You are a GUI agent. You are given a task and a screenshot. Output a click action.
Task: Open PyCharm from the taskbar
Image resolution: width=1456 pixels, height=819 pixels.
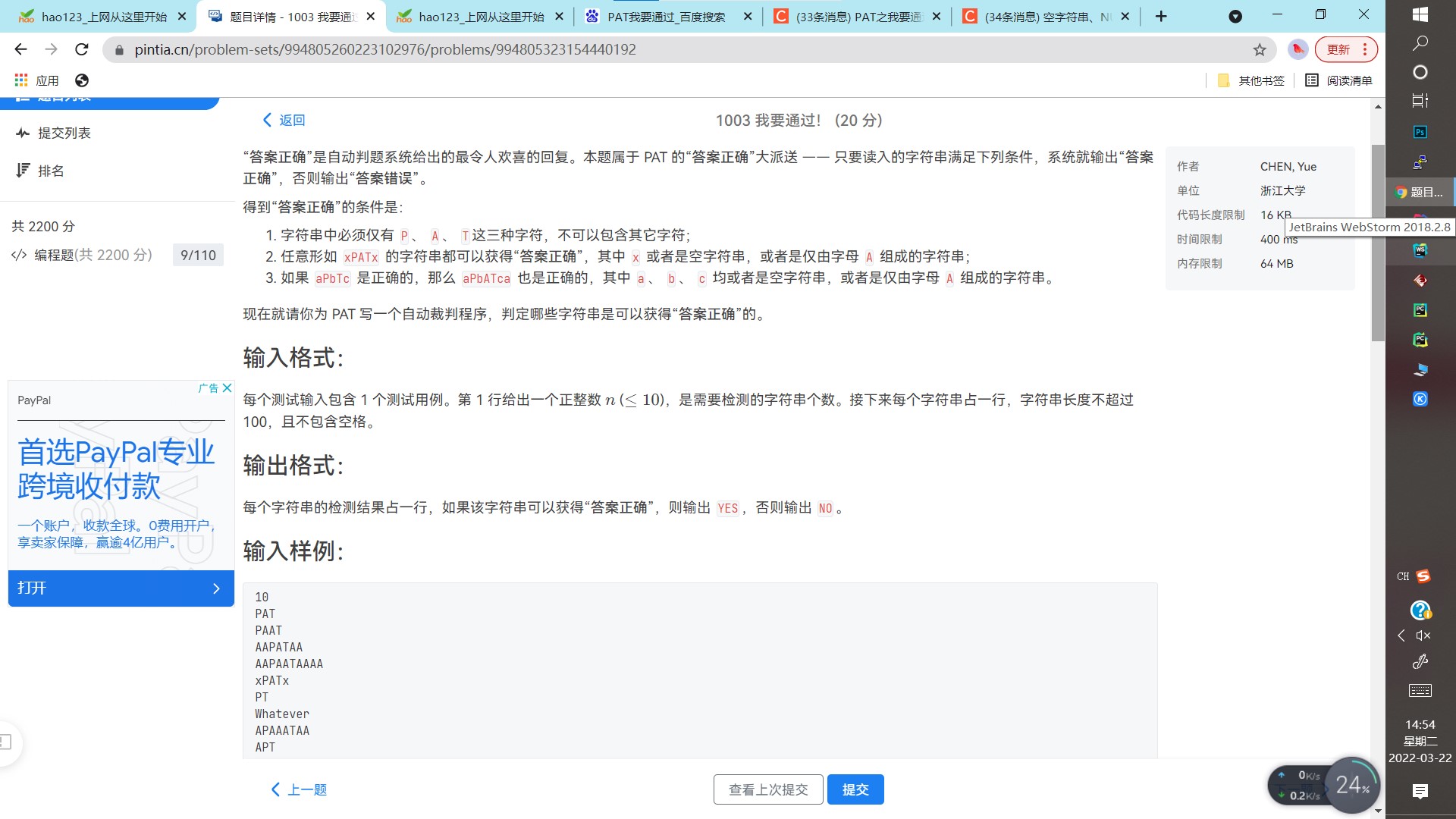click(x=1420, y=309)
